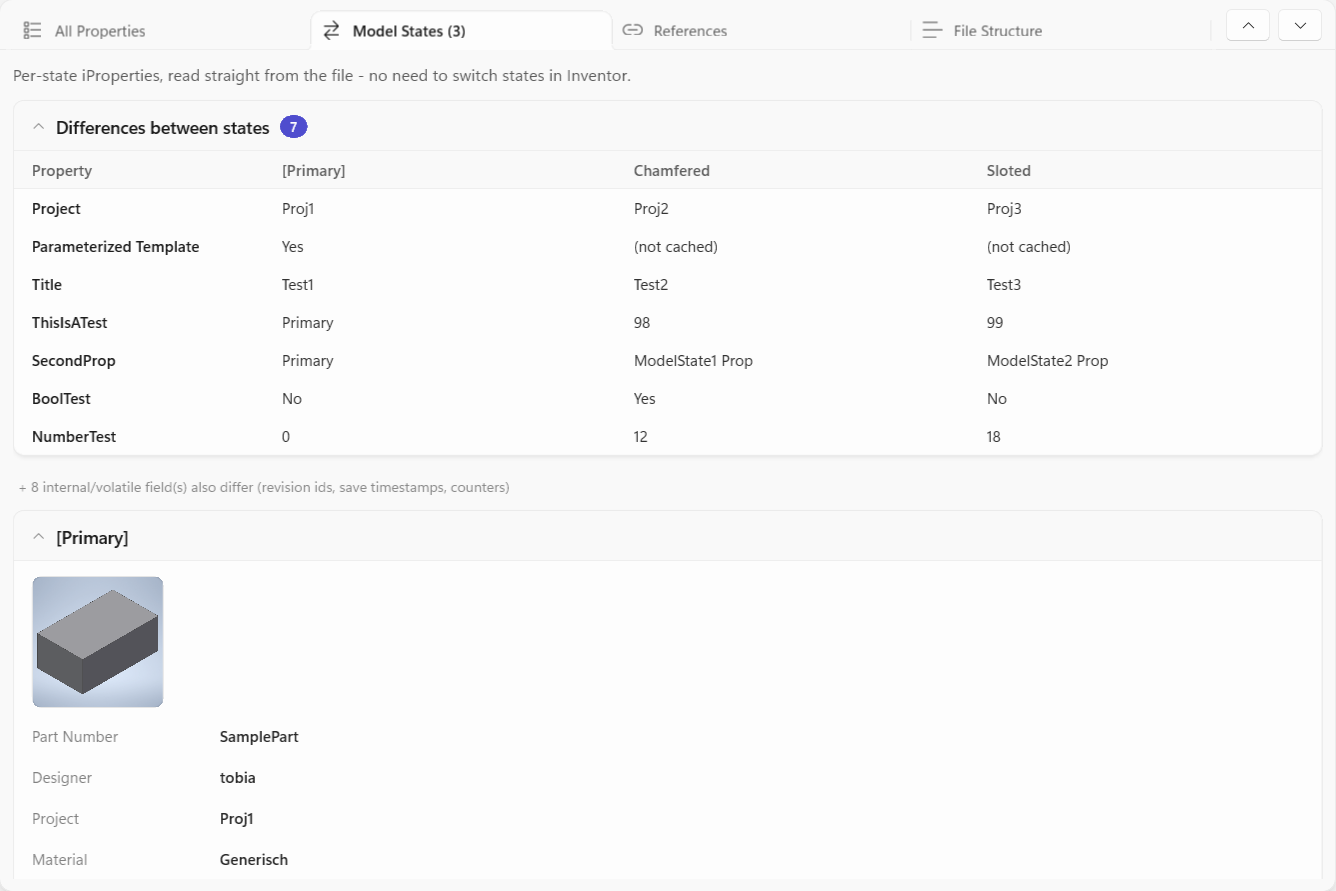Click the Sloted (not cached) value
The width and height of the screenshot is (1336, 891).
1029,247
